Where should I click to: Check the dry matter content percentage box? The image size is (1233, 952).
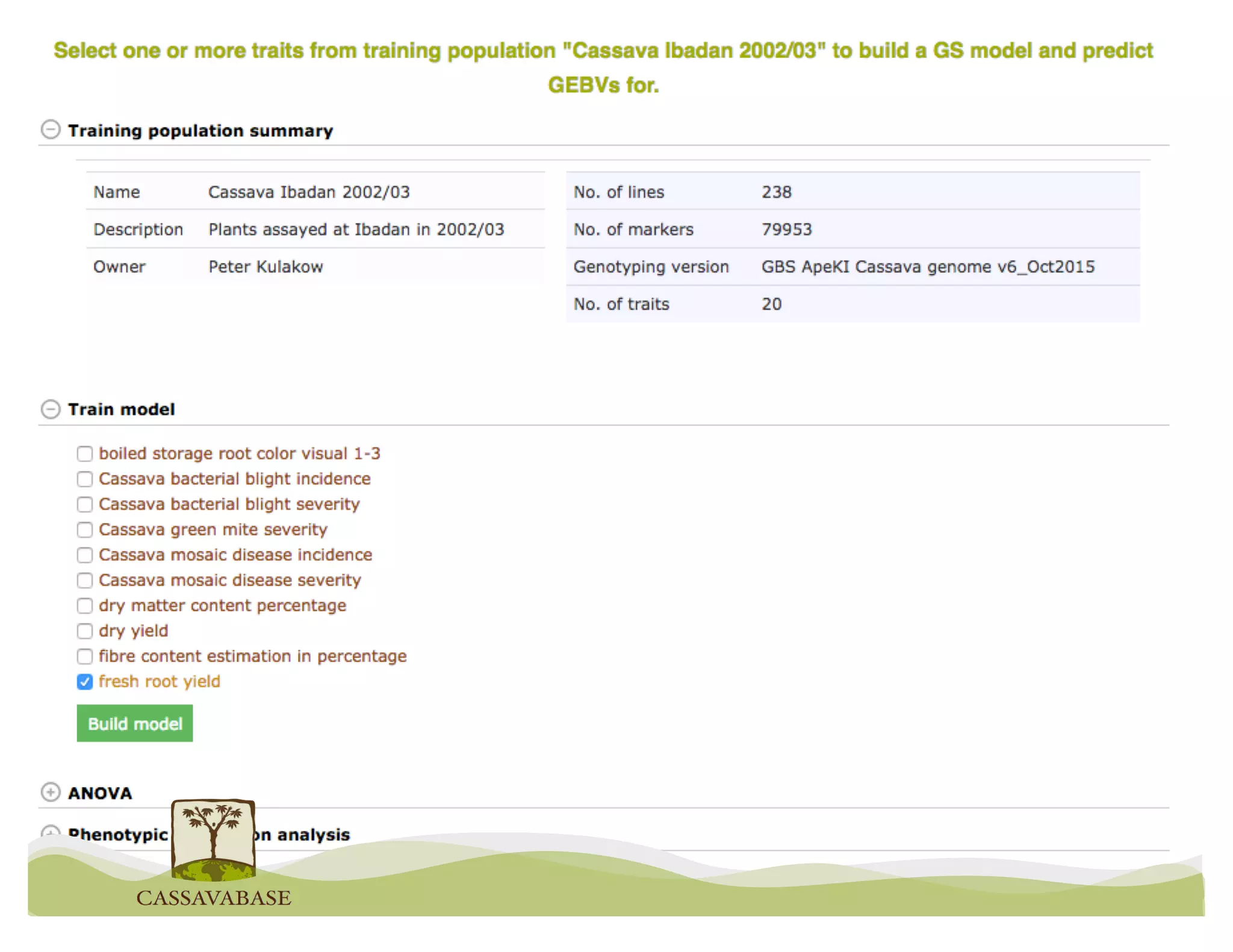(x=85, y=605)
